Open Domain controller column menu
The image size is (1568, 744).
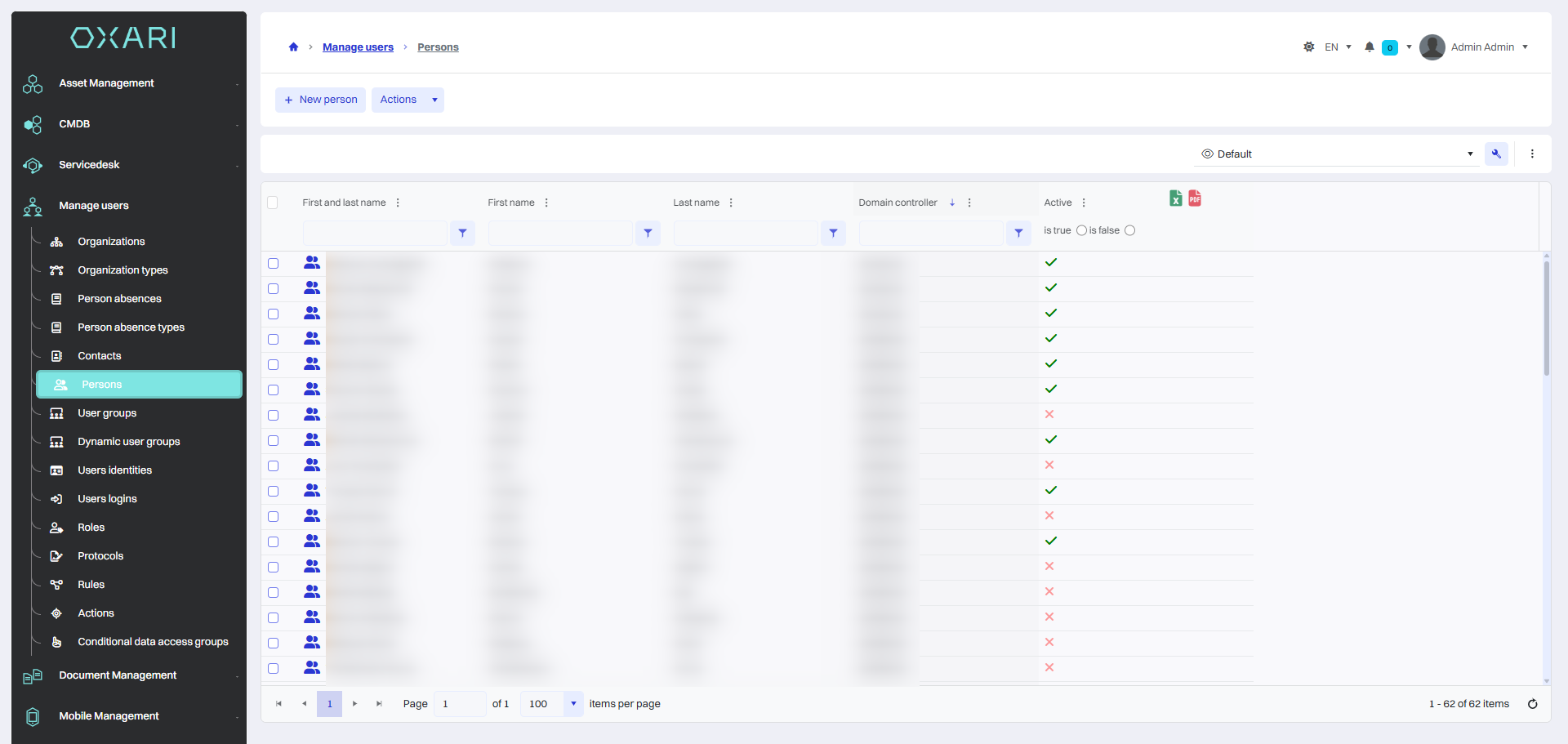[969, 203]
